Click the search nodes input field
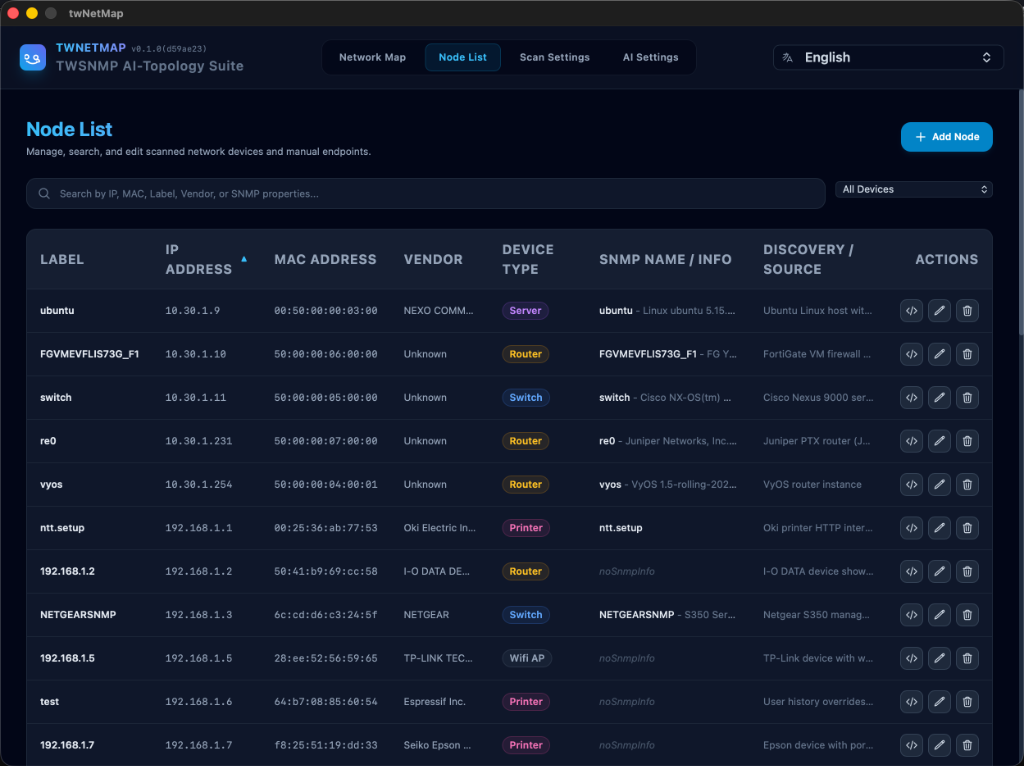This screenshot has width=1024, height=766. pyautogui.click(x=426, y=194)
